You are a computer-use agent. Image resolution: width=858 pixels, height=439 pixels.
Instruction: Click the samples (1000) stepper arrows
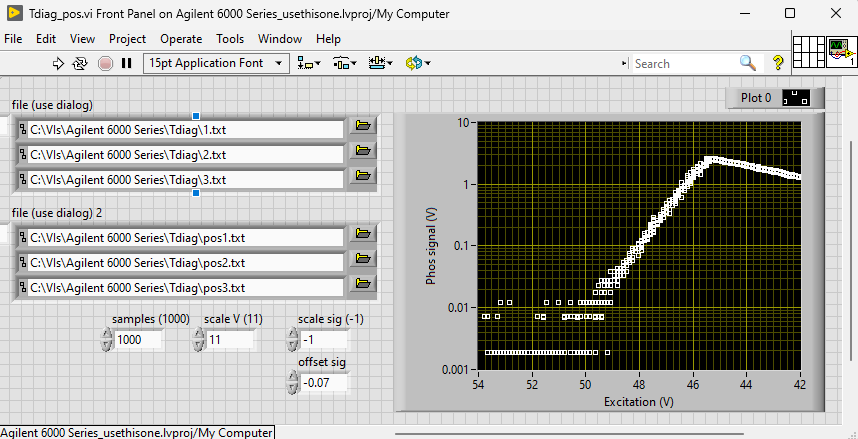pyautogui.click(x=106, y=340)
